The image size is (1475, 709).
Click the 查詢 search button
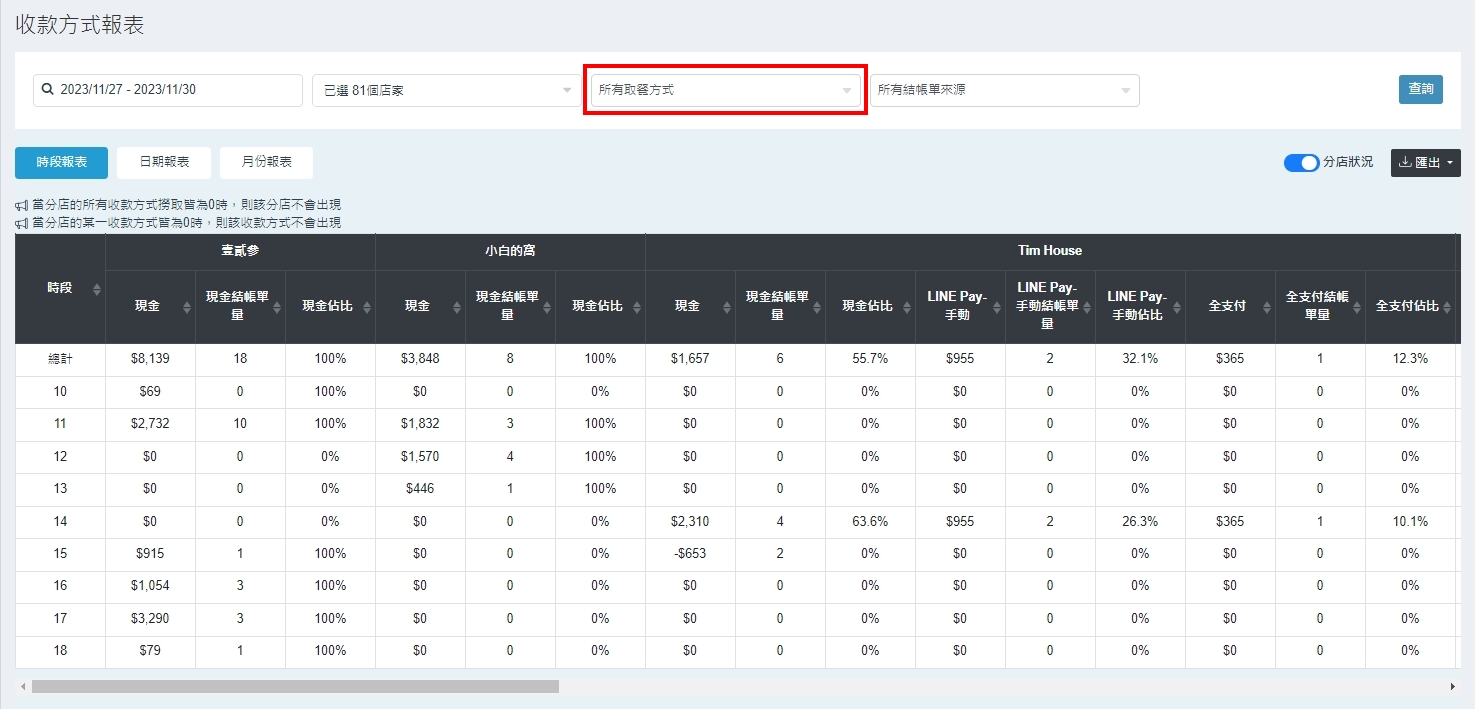(1420, 89)
